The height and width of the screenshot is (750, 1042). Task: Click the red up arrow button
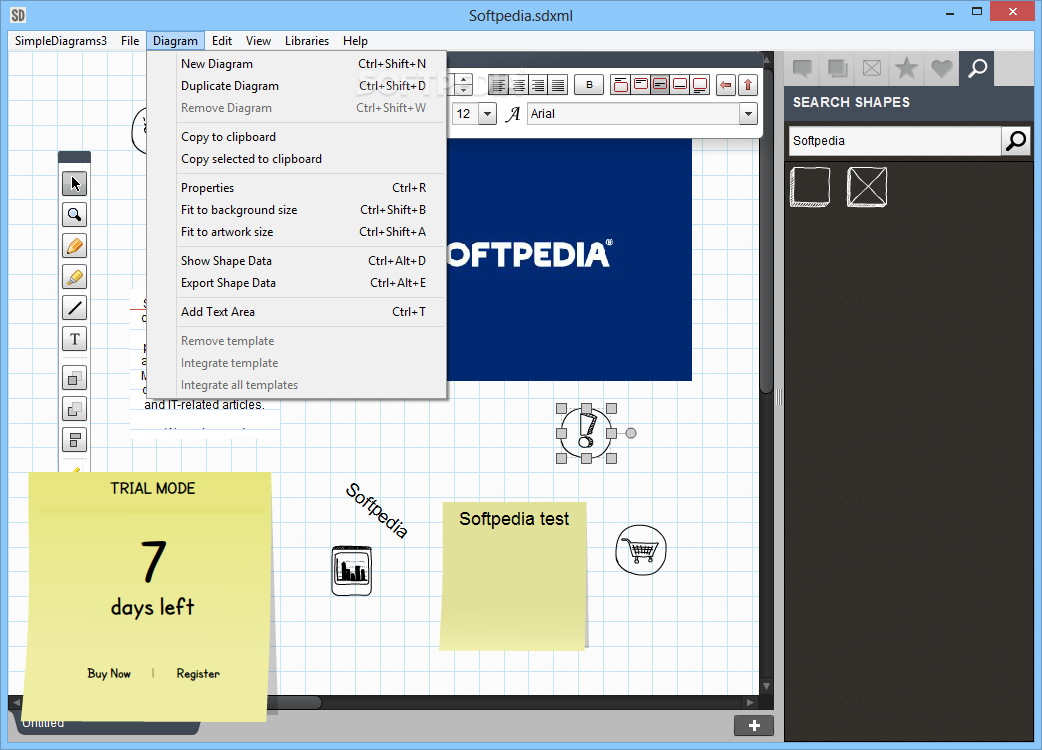748,85
